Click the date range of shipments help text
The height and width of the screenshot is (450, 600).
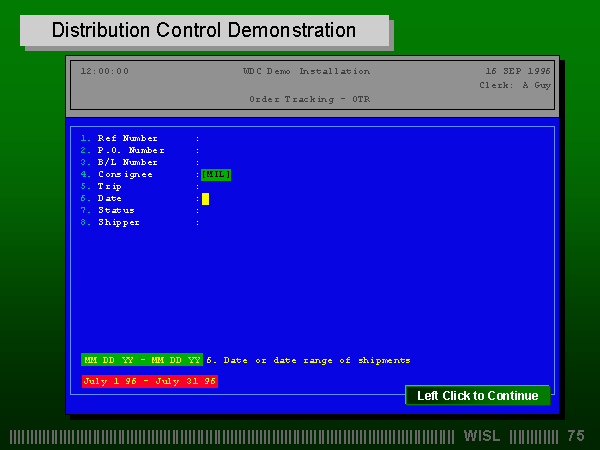pos(308,360)
